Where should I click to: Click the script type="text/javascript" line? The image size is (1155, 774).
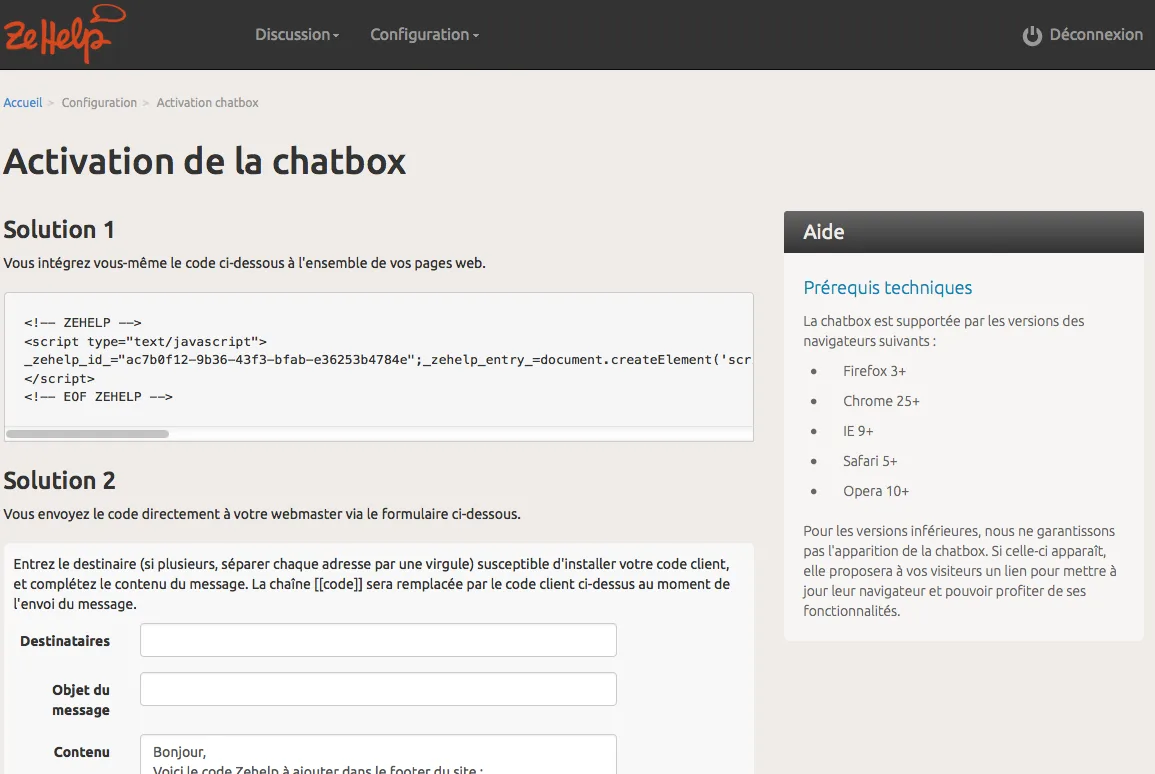tap(145, 342)
